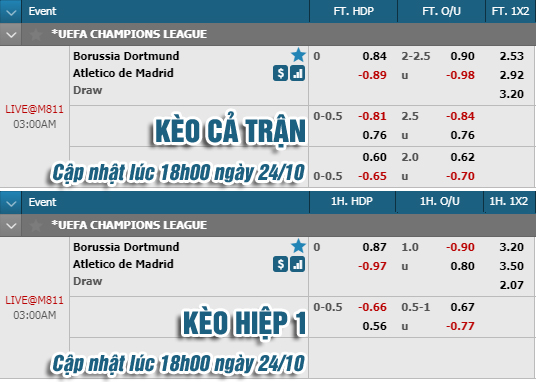This screenshot has height=382, width=536.
Task: Pick full-time under odds -0.98
Action: click(460, 75)
